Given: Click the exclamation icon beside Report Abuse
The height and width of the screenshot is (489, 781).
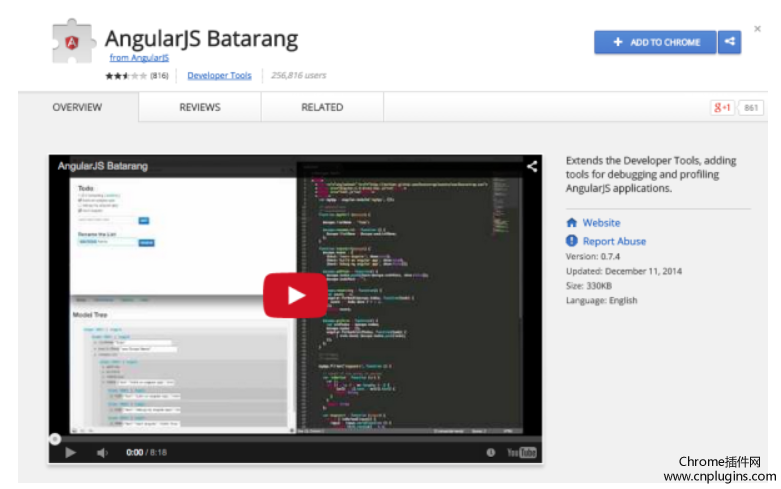Looking at the screenshot, I should (x=571, y=241).
